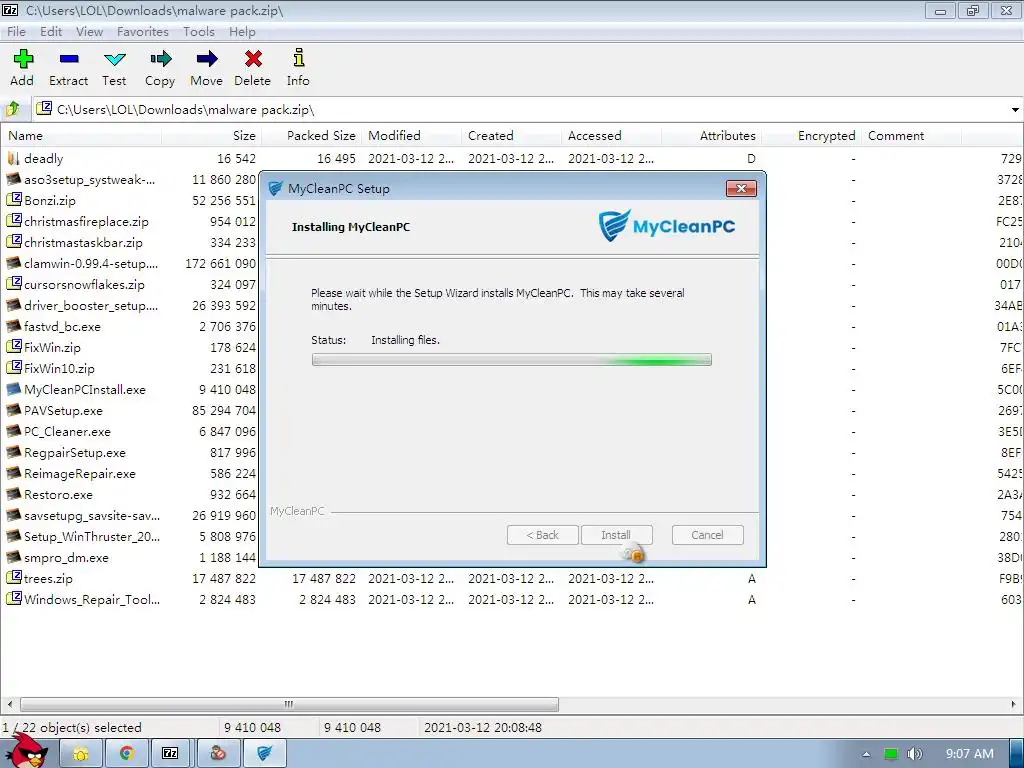Select MyCleanPCInstall.exe file icon

pyautogui.click(x=13, y=389)
